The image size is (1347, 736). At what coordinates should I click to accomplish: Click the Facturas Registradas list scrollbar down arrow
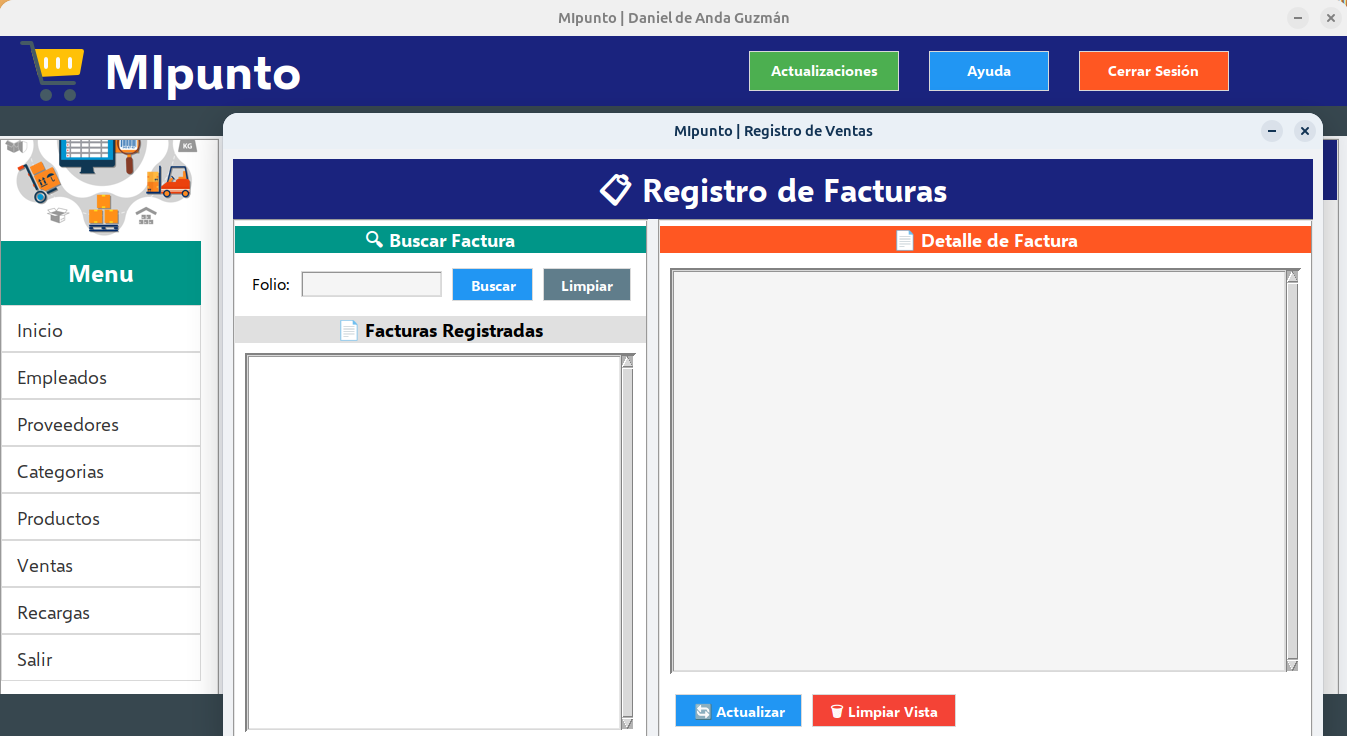627,723
